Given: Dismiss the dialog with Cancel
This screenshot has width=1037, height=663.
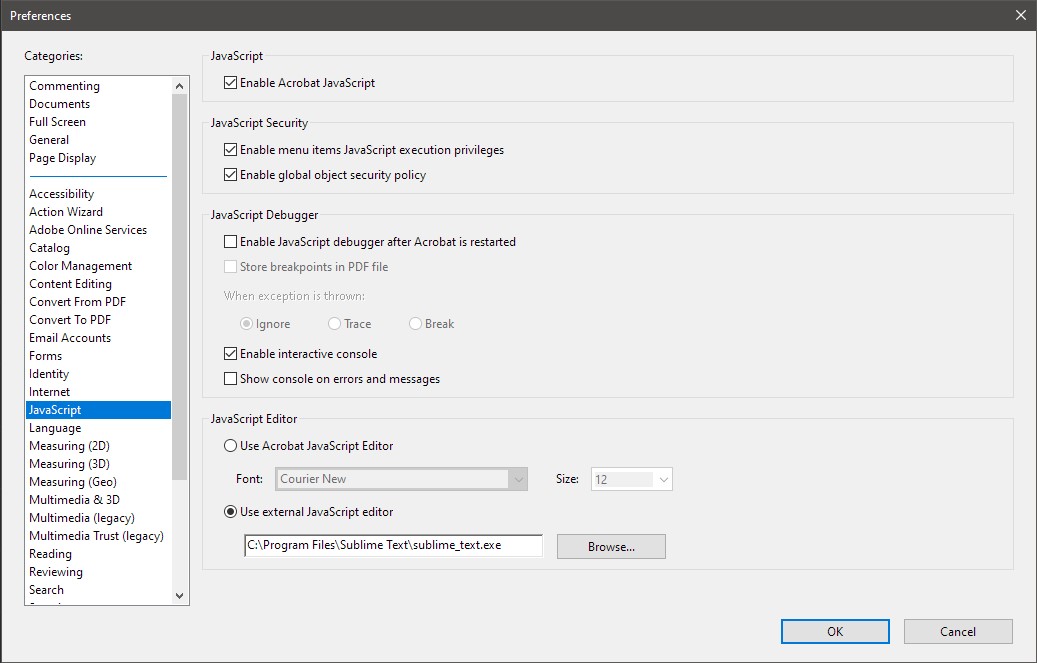Looking at the screenshot, I should click(957, 631).
